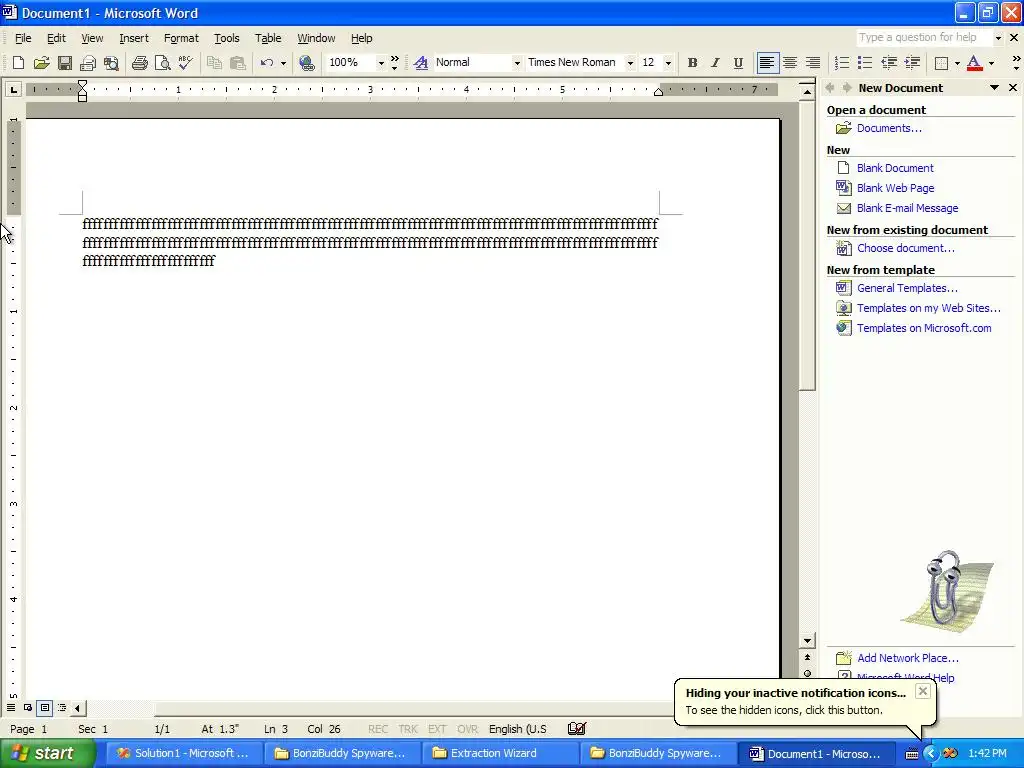Viewport: 1024px width, 768px height.
Task: Open General Templates link
Action: pos(907,288)
